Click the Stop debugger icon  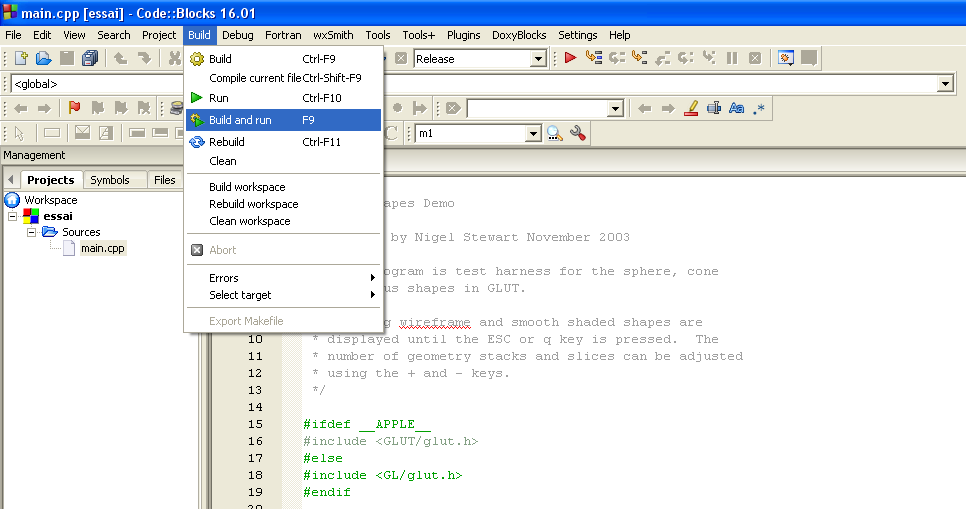click(755, 58)
